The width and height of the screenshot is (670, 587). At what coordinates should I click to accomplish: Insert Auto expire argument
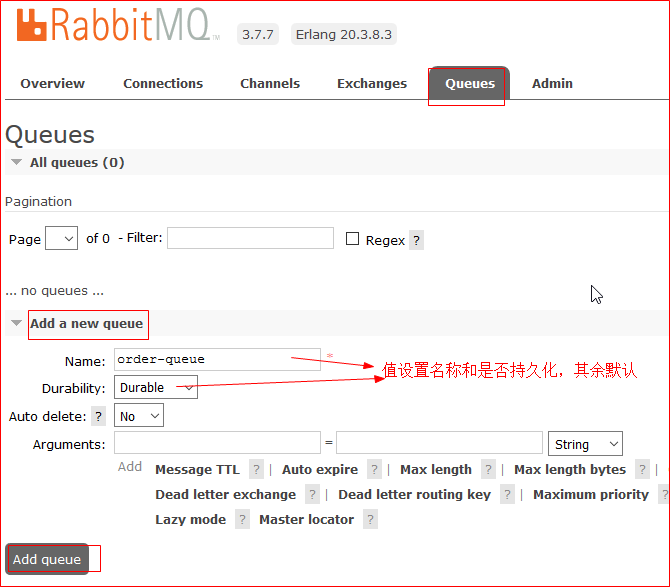point(320,470)
